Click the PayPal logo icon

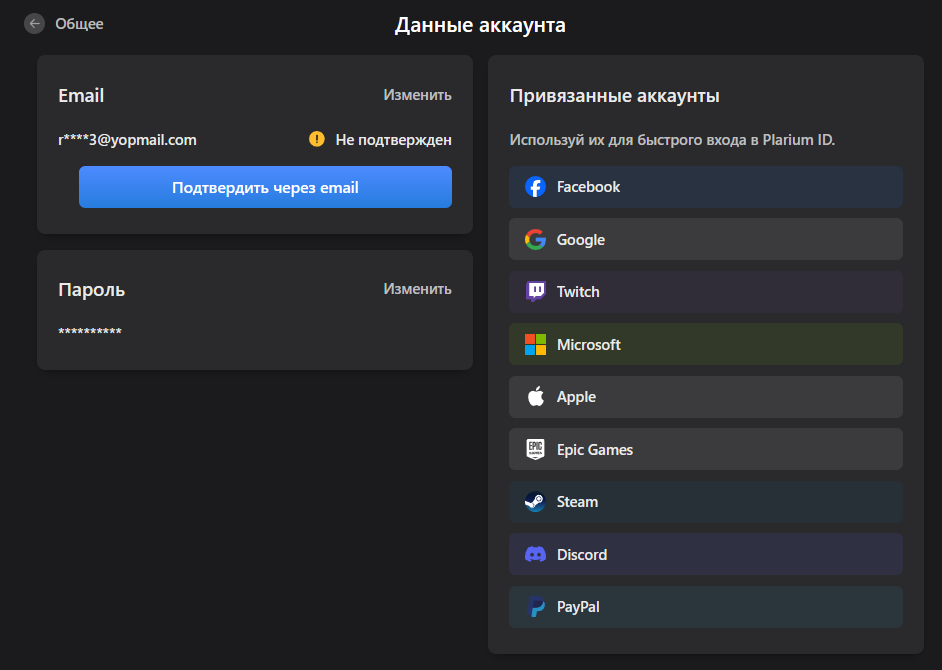535,607
